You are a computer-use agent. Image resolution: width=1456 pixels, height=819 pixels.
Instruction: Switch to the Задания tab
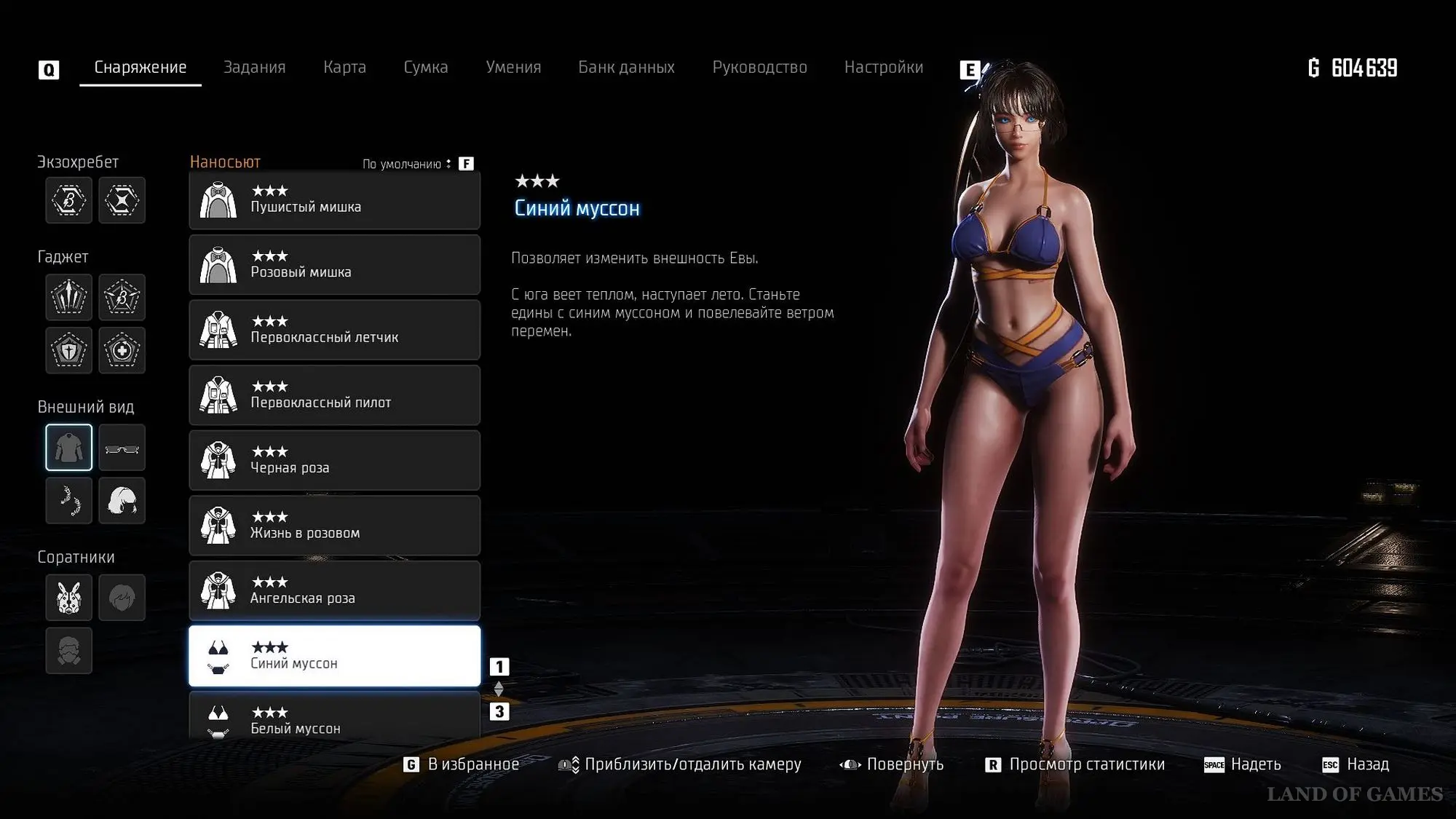pyautogui.click(x=254, y=67)
